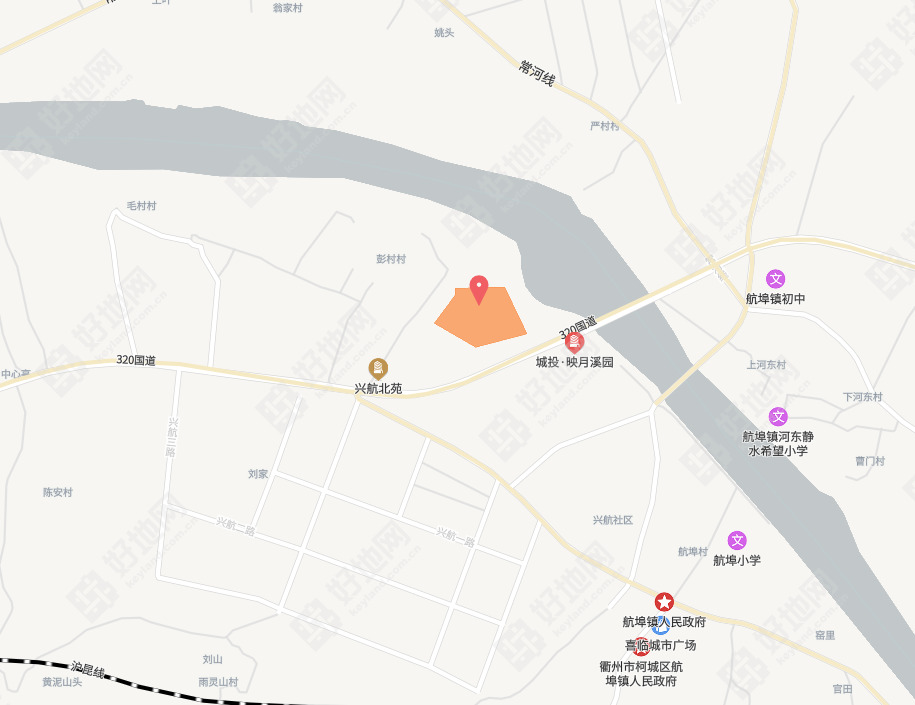Click the 兴航北苑 residential building icon
Screen dimensions: 915x705
(378, 369)
